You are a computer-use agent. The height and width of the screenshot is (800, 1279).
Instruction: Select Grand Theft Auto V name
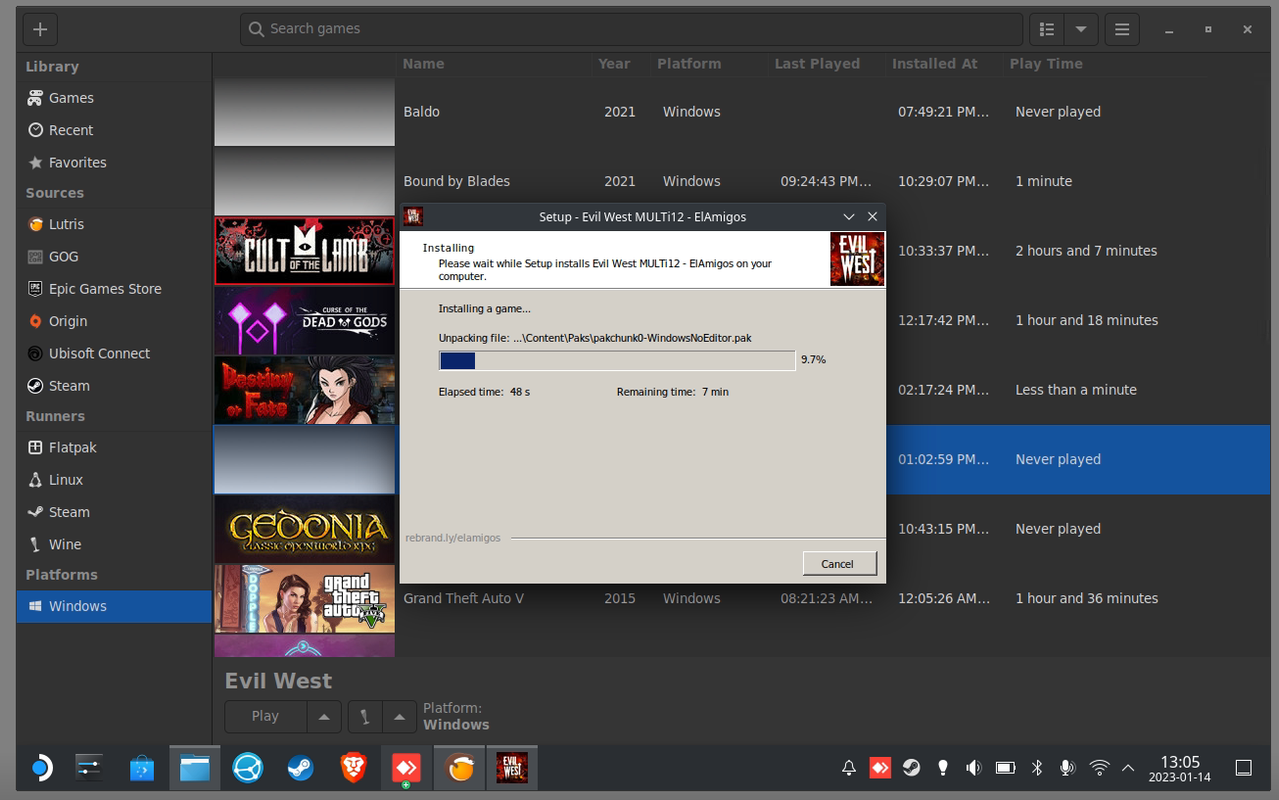[x=464, y=598]
